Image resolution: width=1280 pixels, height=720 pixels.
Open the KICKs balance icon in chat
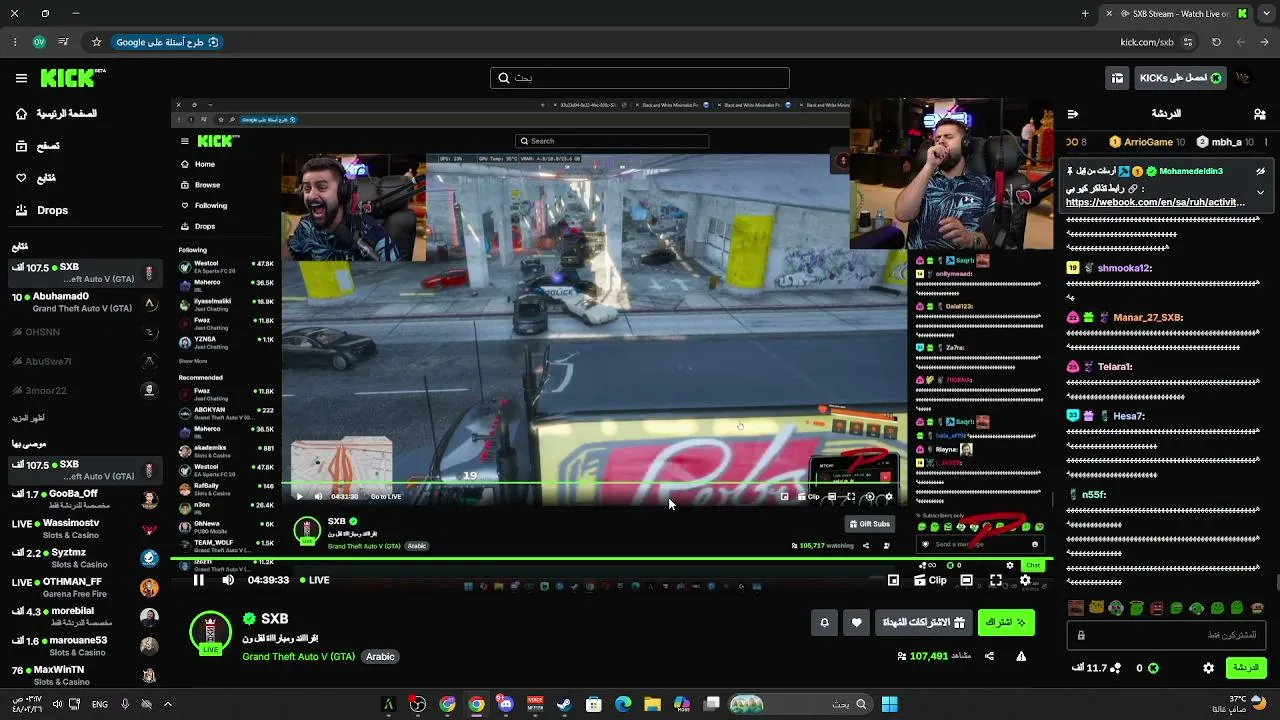pyautogui.click(x=1153, y=668)
